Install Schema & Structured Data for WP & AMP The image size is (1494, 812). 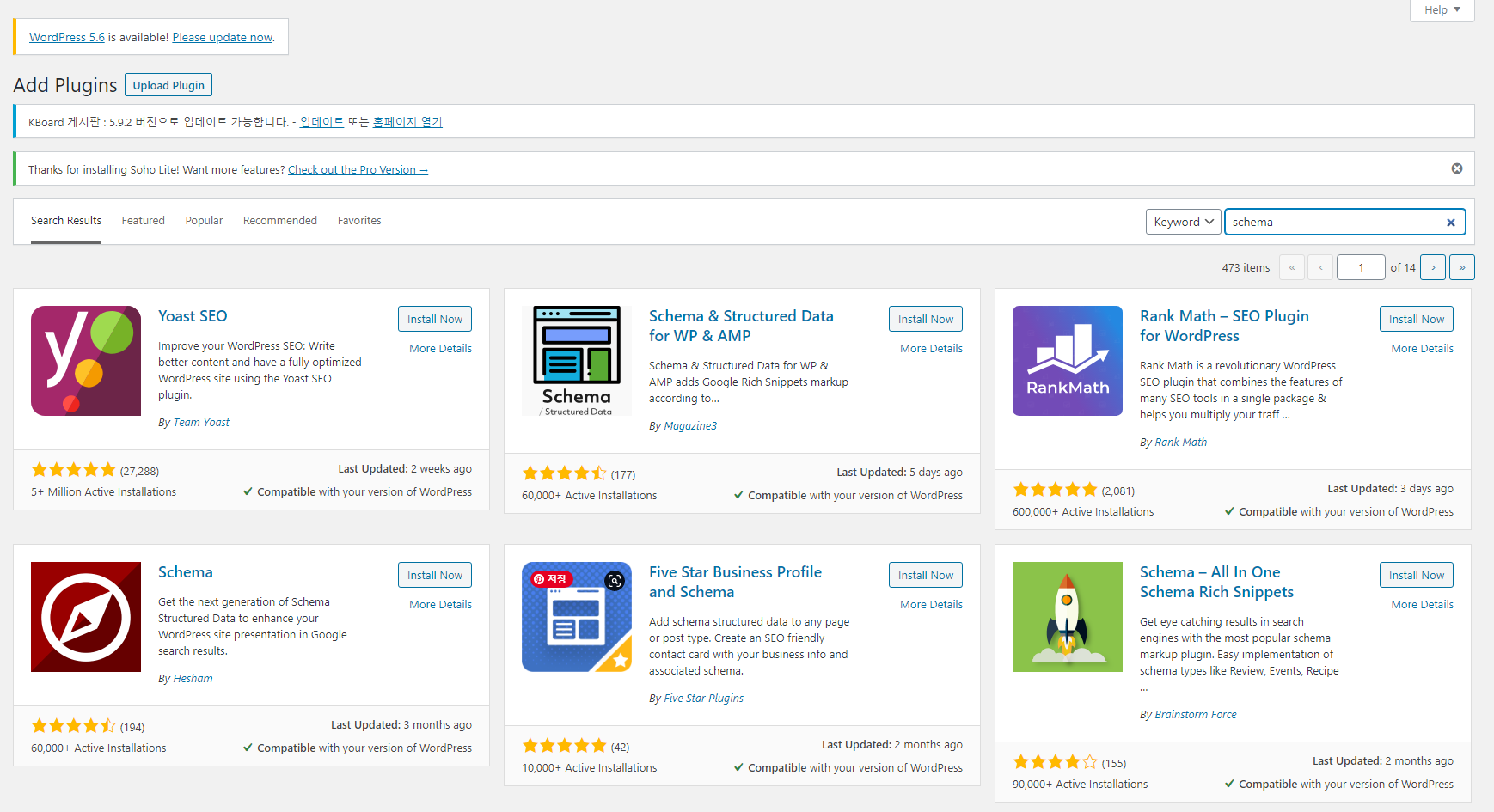click(x=926, y=319)
